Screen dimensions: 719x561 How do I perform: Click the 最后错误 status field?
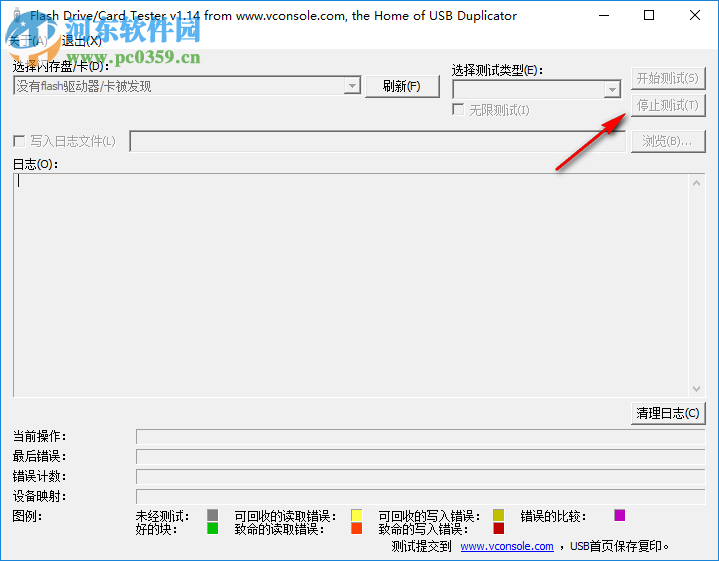(420, 456)
